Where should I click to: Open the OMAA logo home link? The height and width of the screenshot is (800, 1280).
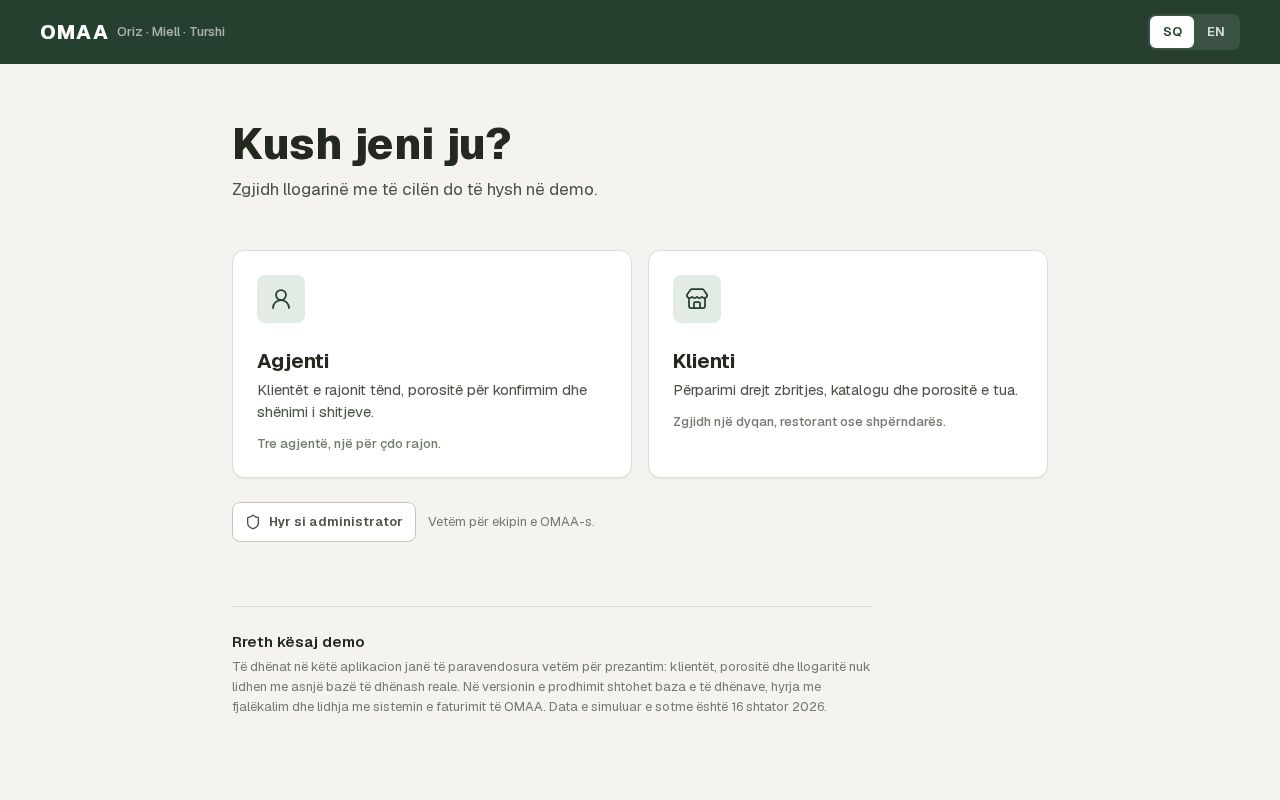tap(74, 32)
